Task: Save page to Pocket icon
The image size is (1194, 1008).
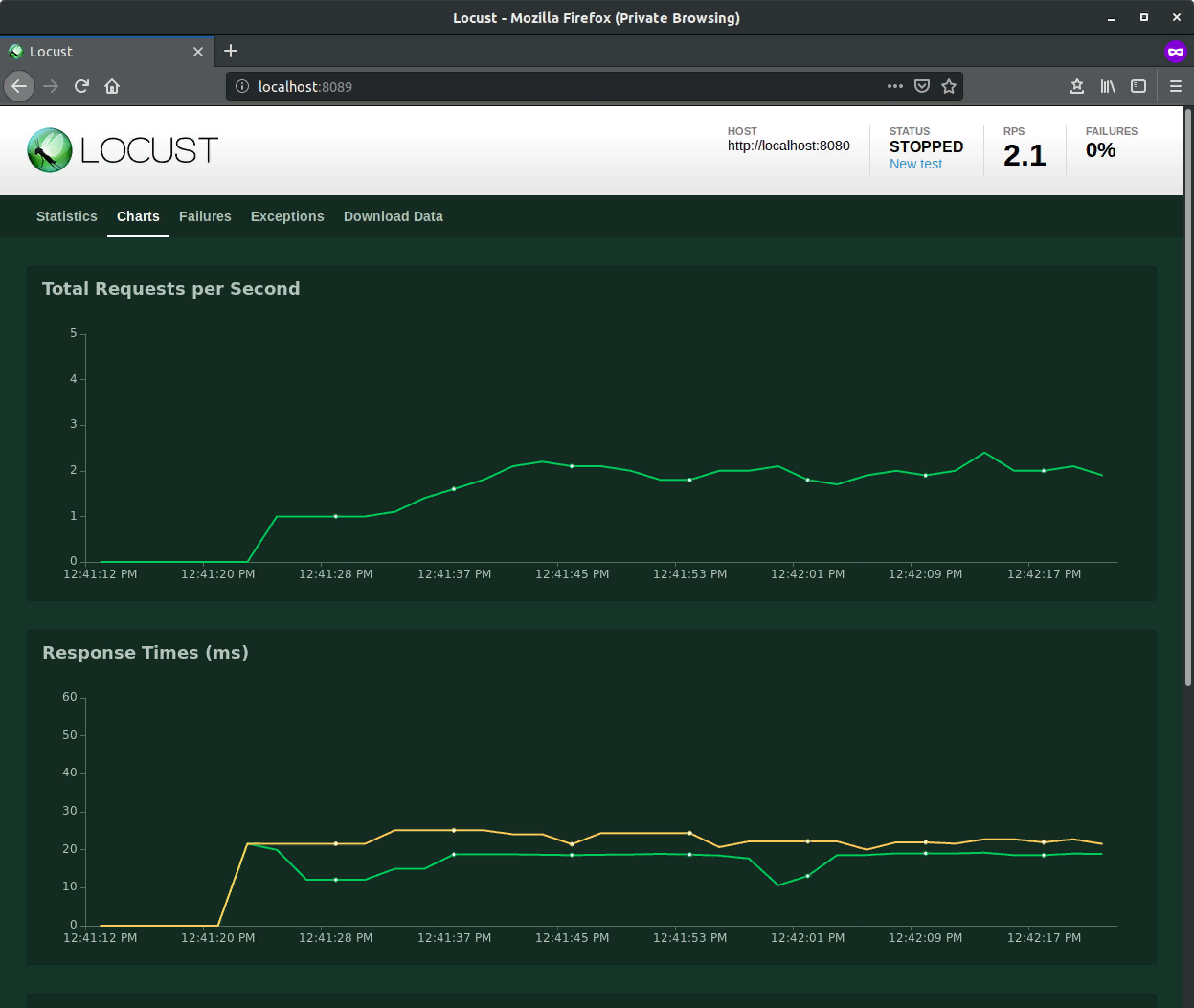Action: click(922, 86)
